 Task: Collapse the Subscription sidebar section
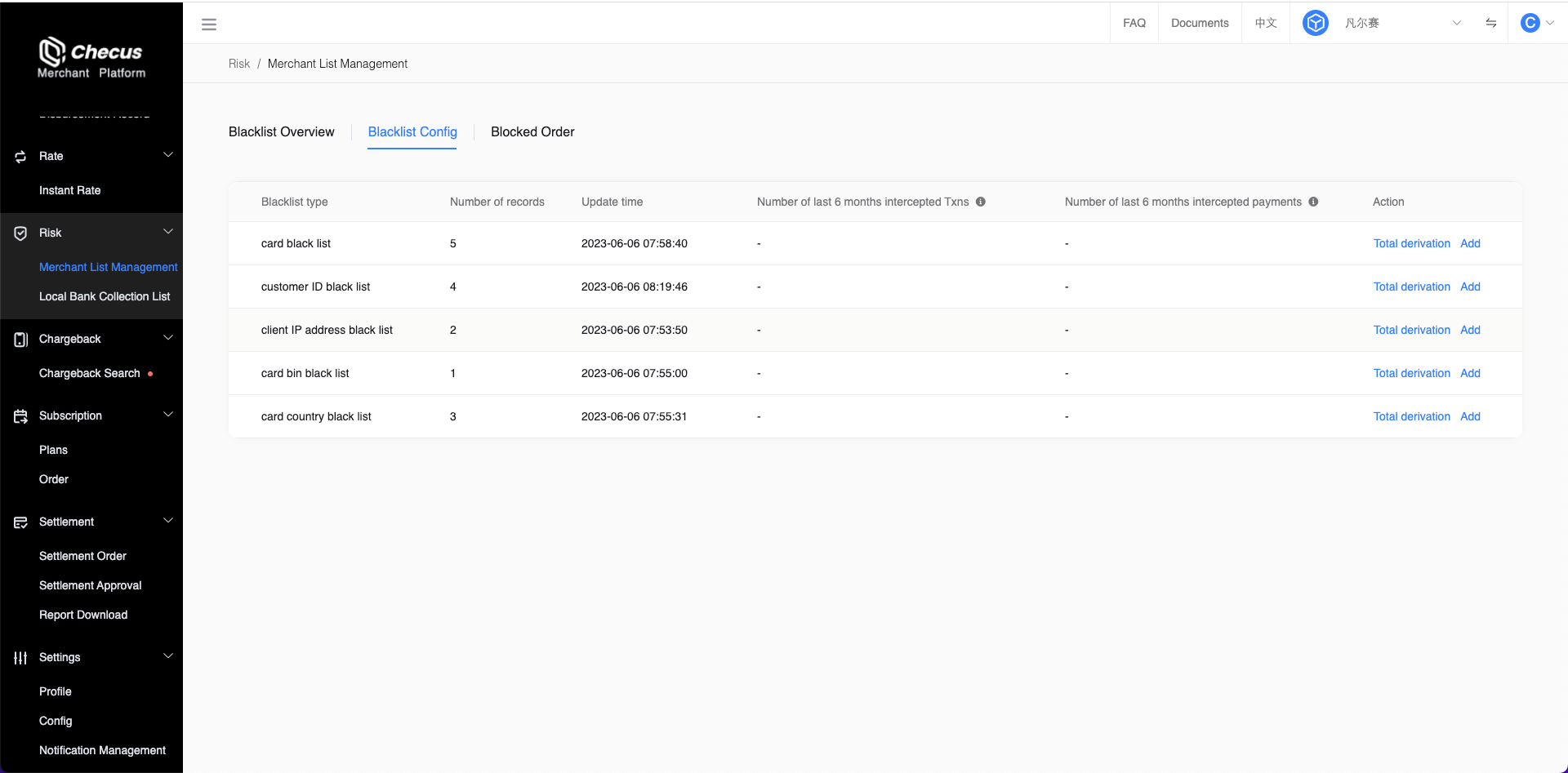(x=168, y=415)
